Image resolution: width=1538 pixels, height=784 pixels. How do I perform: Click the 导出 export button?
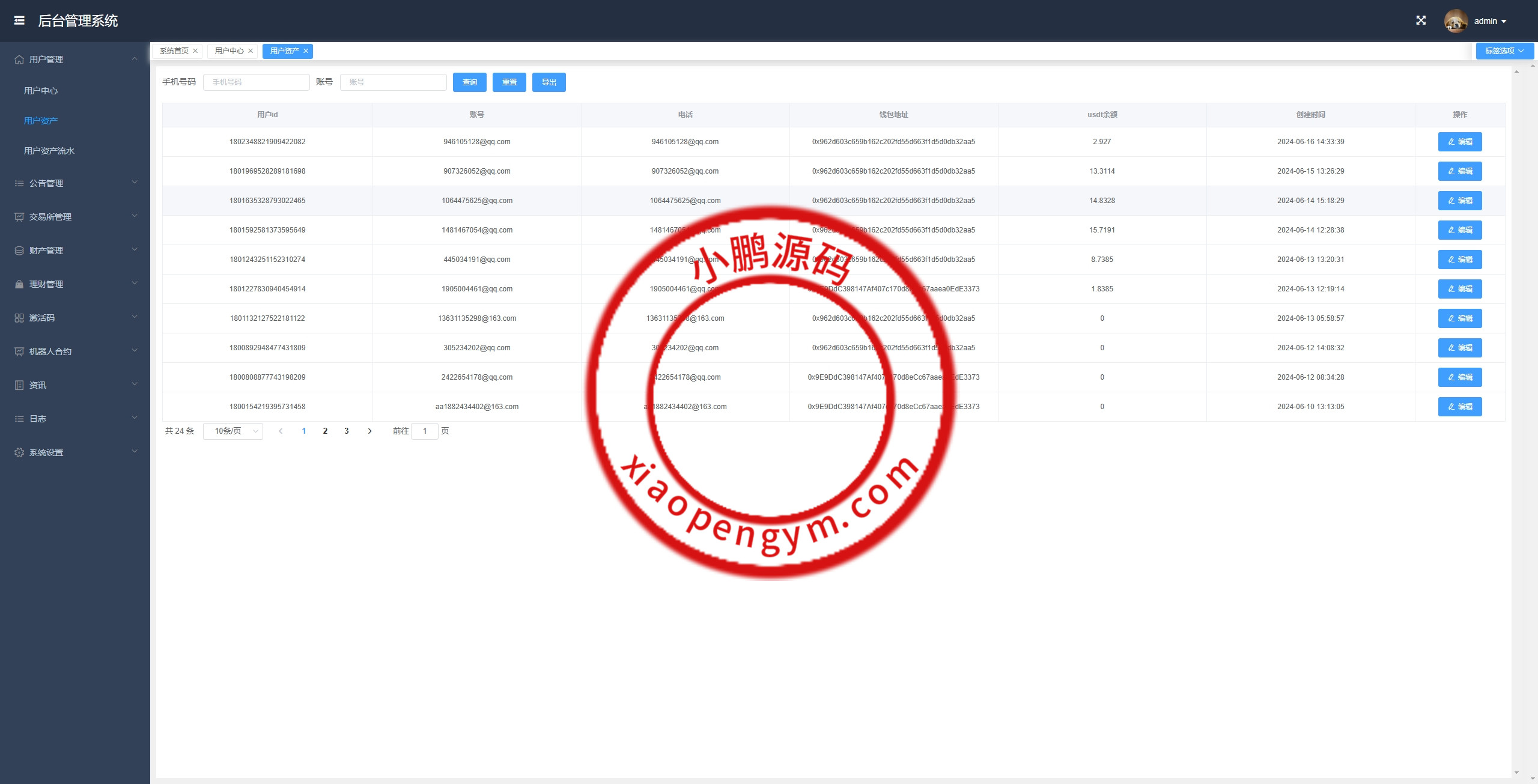[x=549, y=82]
